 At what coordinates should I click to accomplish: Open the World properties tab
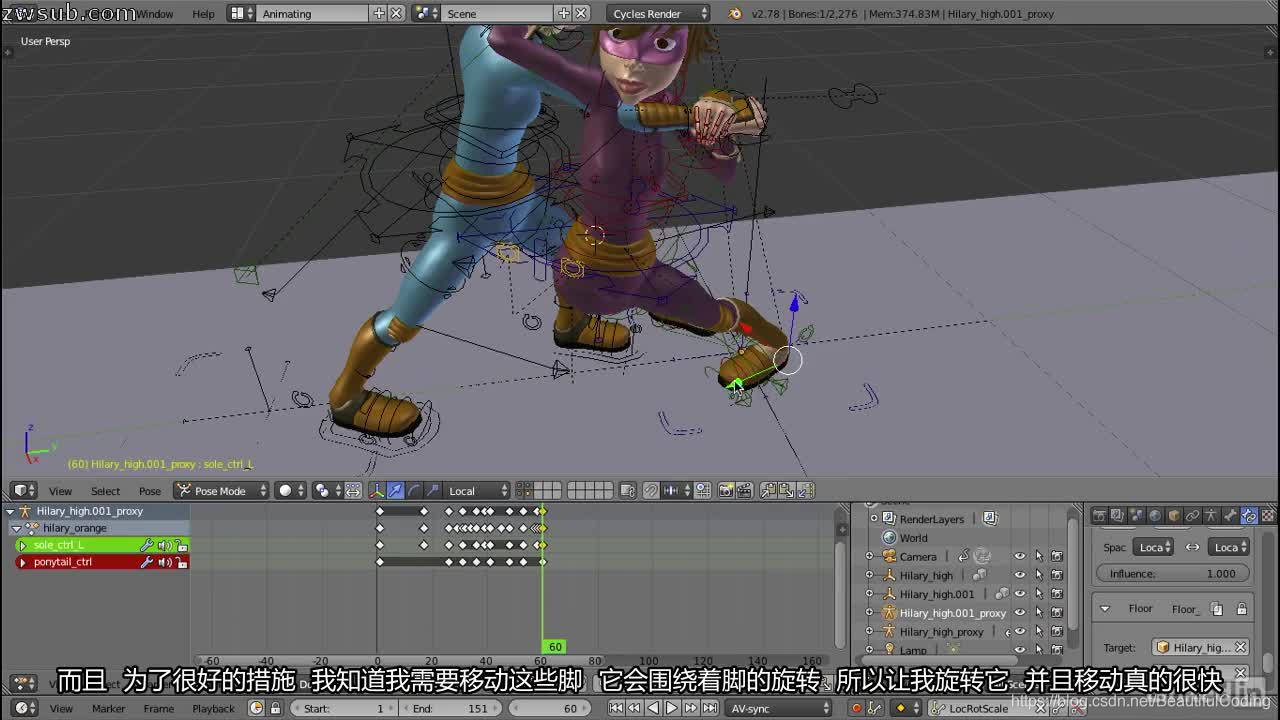click(x=1155, y=516)
